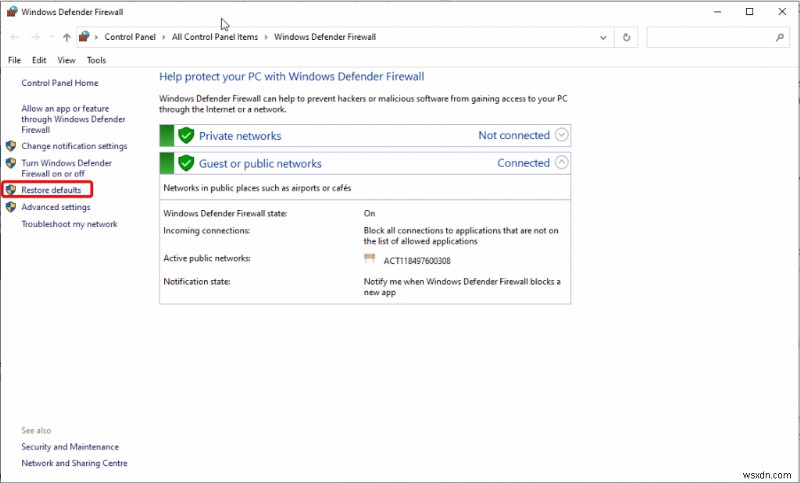This screenshot has width=800, height=483.
Task: Click the Connected status text
Action: [523, 163]
